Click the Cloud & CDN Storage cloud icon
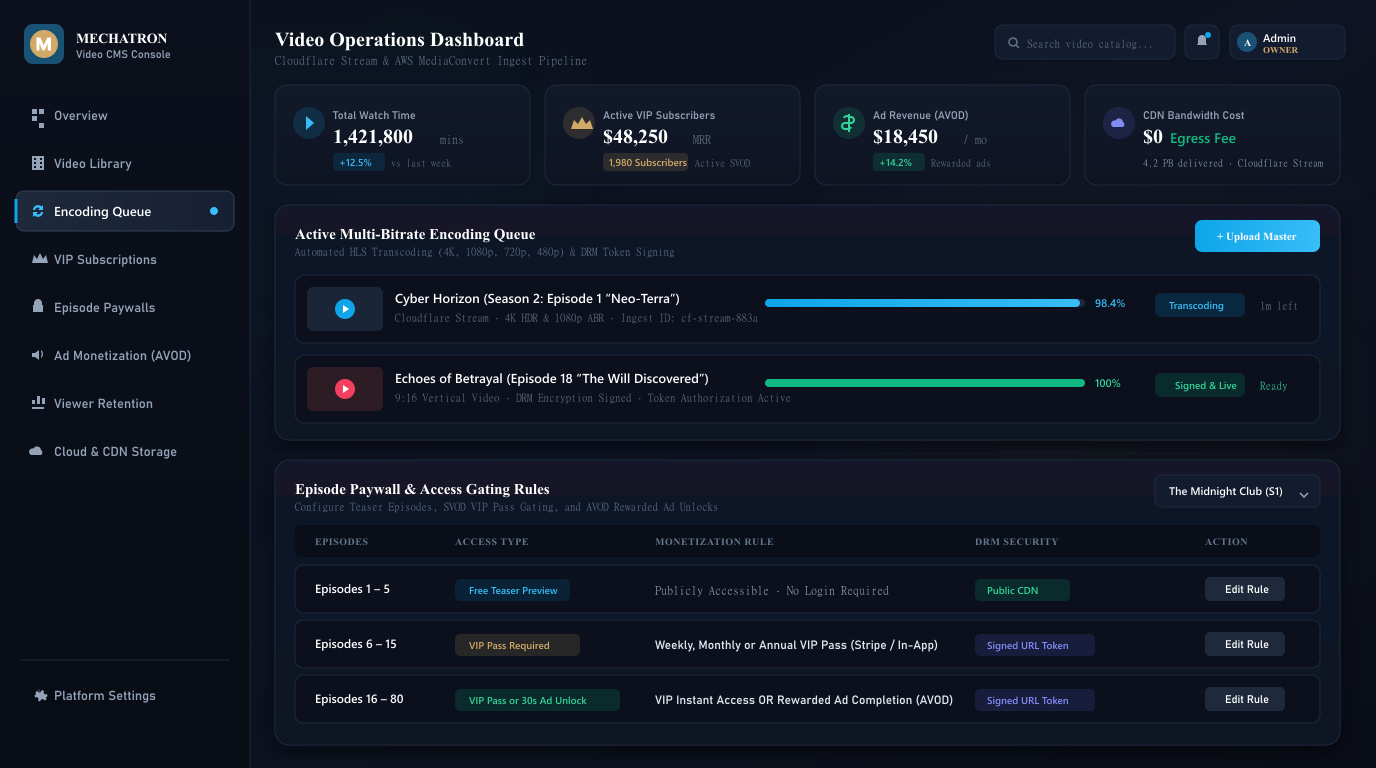The width and height of the screenshot is (1376, 768). (x=38, y=451)
